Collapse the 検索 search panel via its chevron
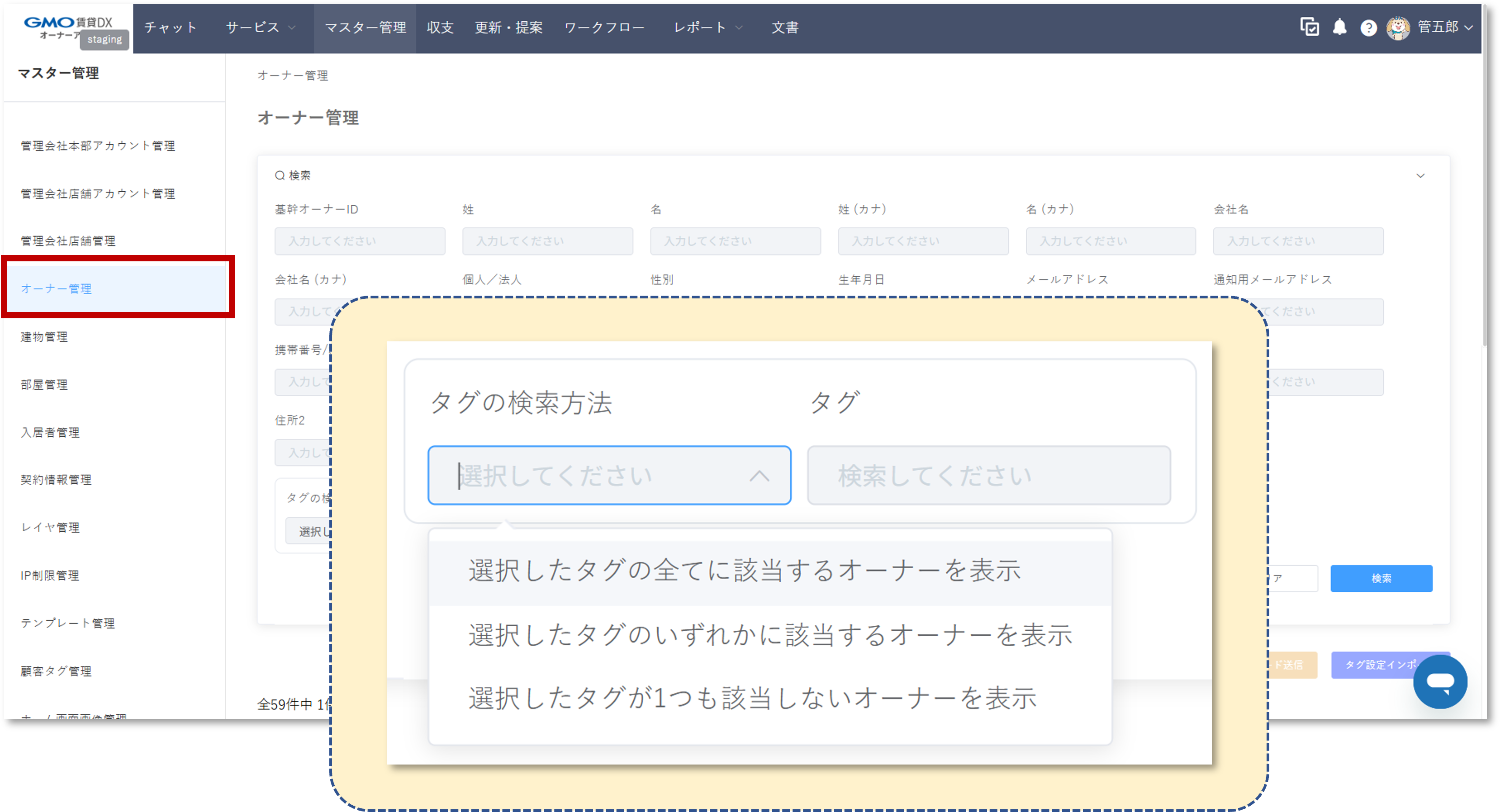This screenshot has height=812, width=1500. coord(1421,175)
